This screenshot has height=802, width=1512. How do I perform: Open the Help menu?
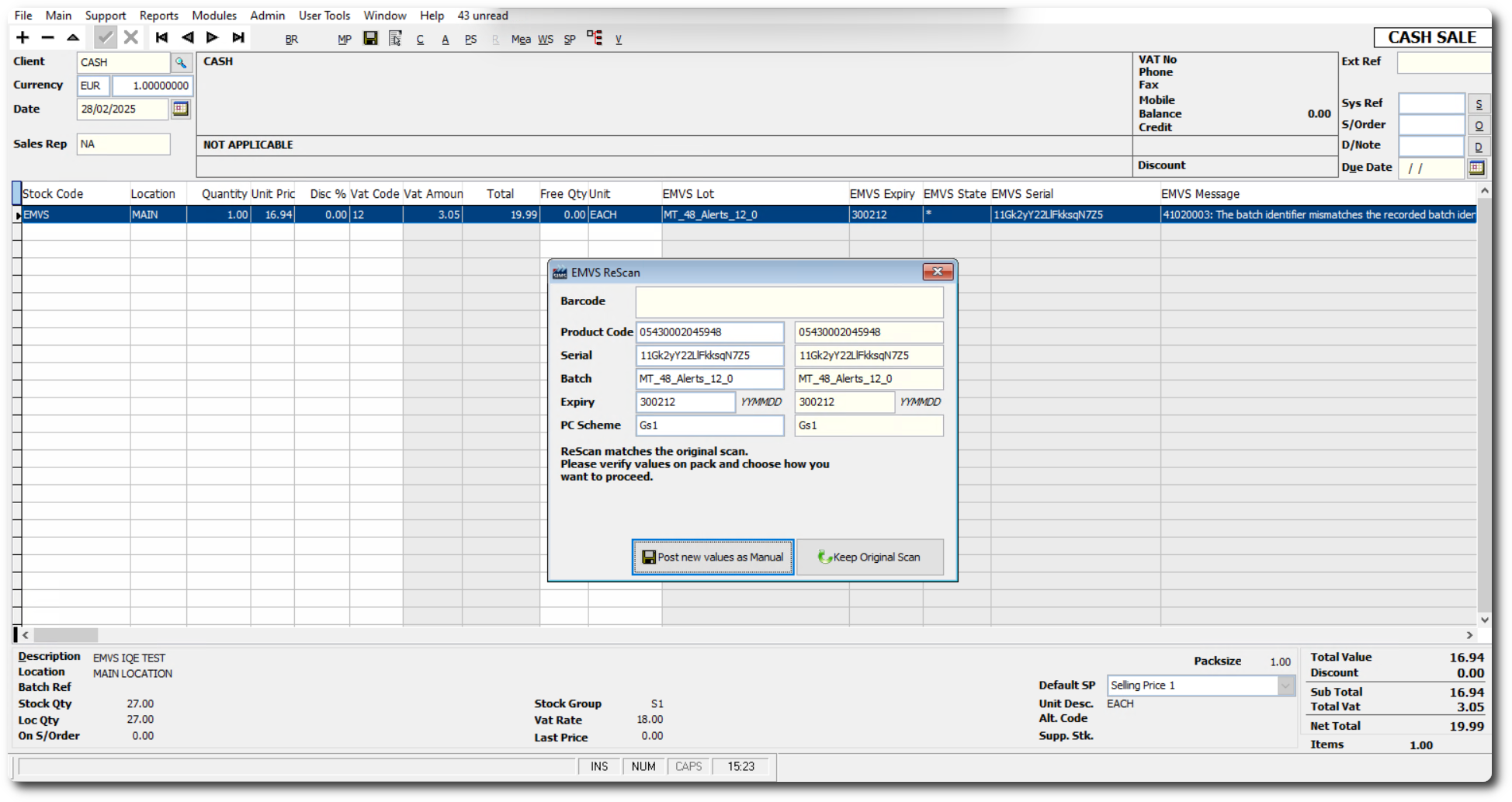[432, 16]
